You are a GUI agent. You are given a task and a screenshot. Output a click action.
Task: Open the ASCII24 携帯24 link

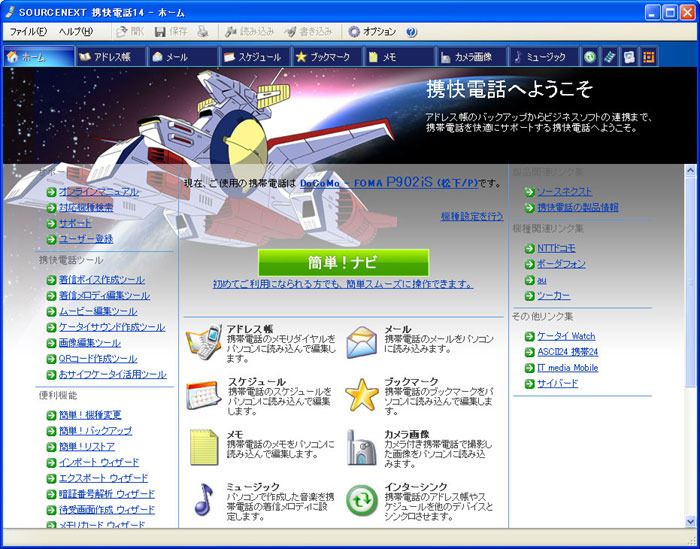click(567, 352)
